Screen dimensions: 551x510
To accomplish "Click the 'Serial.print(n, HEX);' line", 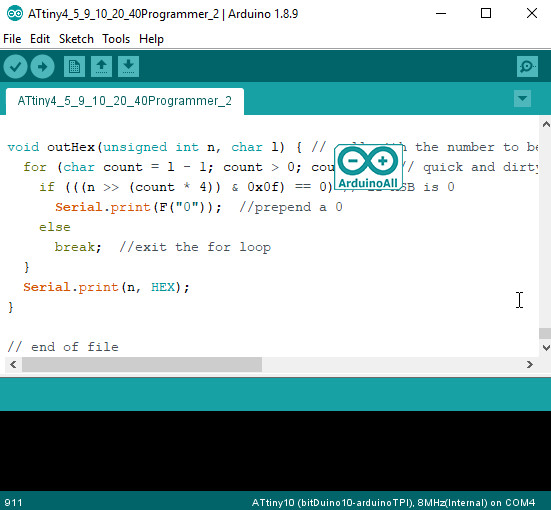I will coord(106,287).
